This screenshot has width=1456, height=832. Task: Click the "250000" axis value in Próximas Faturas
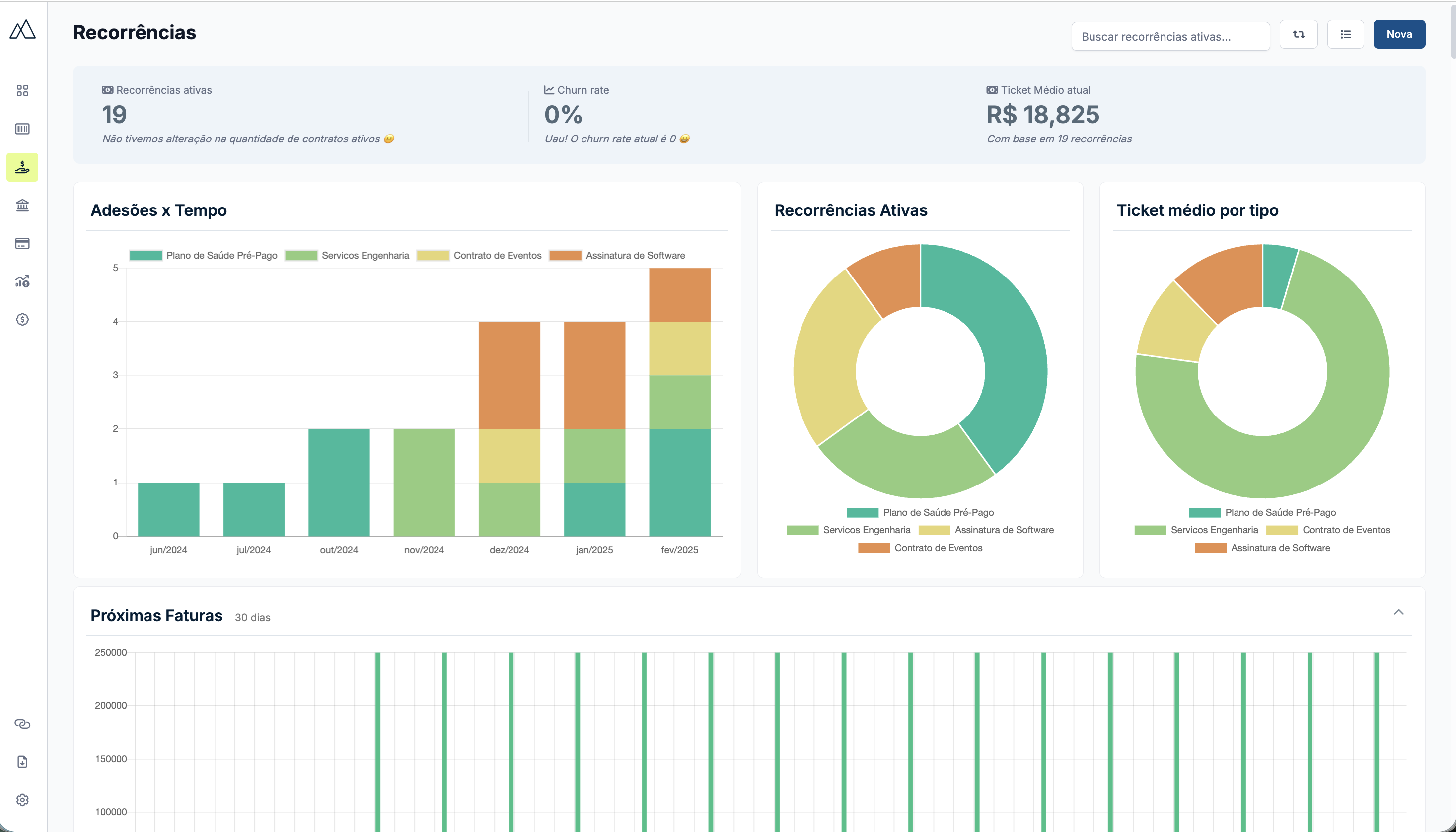[x=111, y=653]
